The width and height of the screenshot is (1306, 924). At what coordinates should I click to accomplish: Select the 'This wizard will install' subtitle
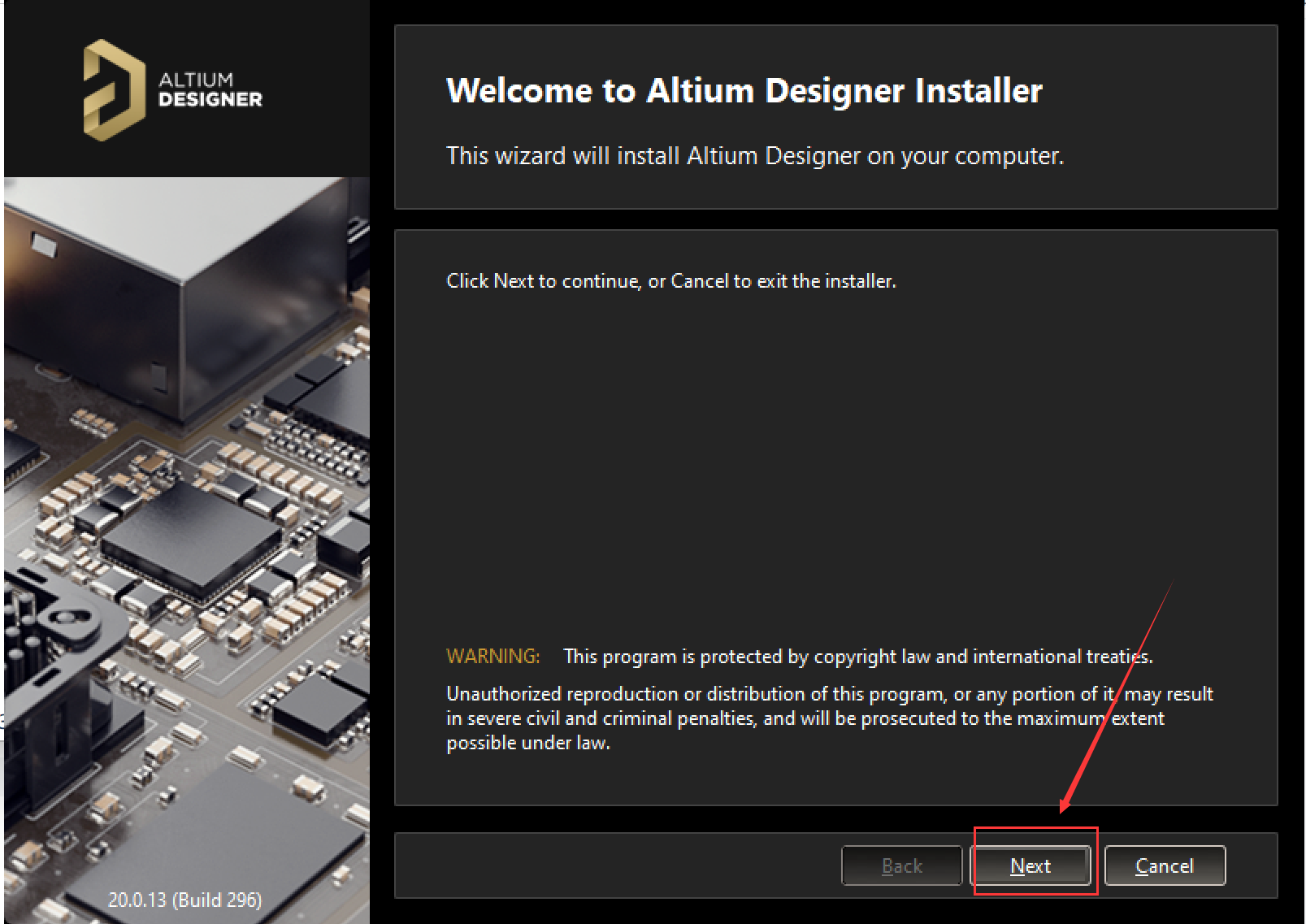coord(755,155)
